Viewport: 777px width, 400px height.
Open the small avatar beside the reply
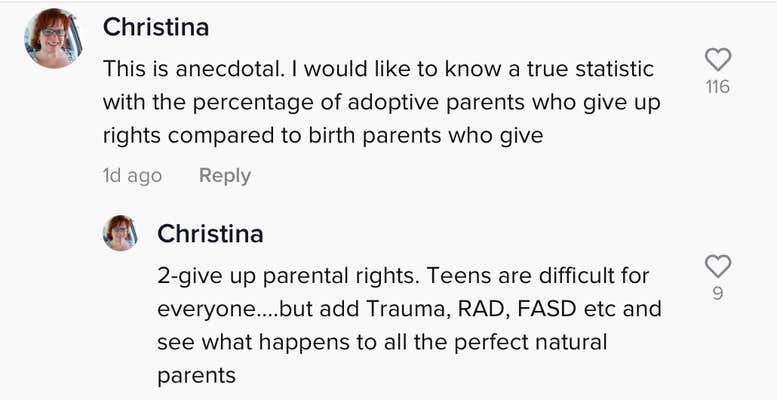pos(120,233)
